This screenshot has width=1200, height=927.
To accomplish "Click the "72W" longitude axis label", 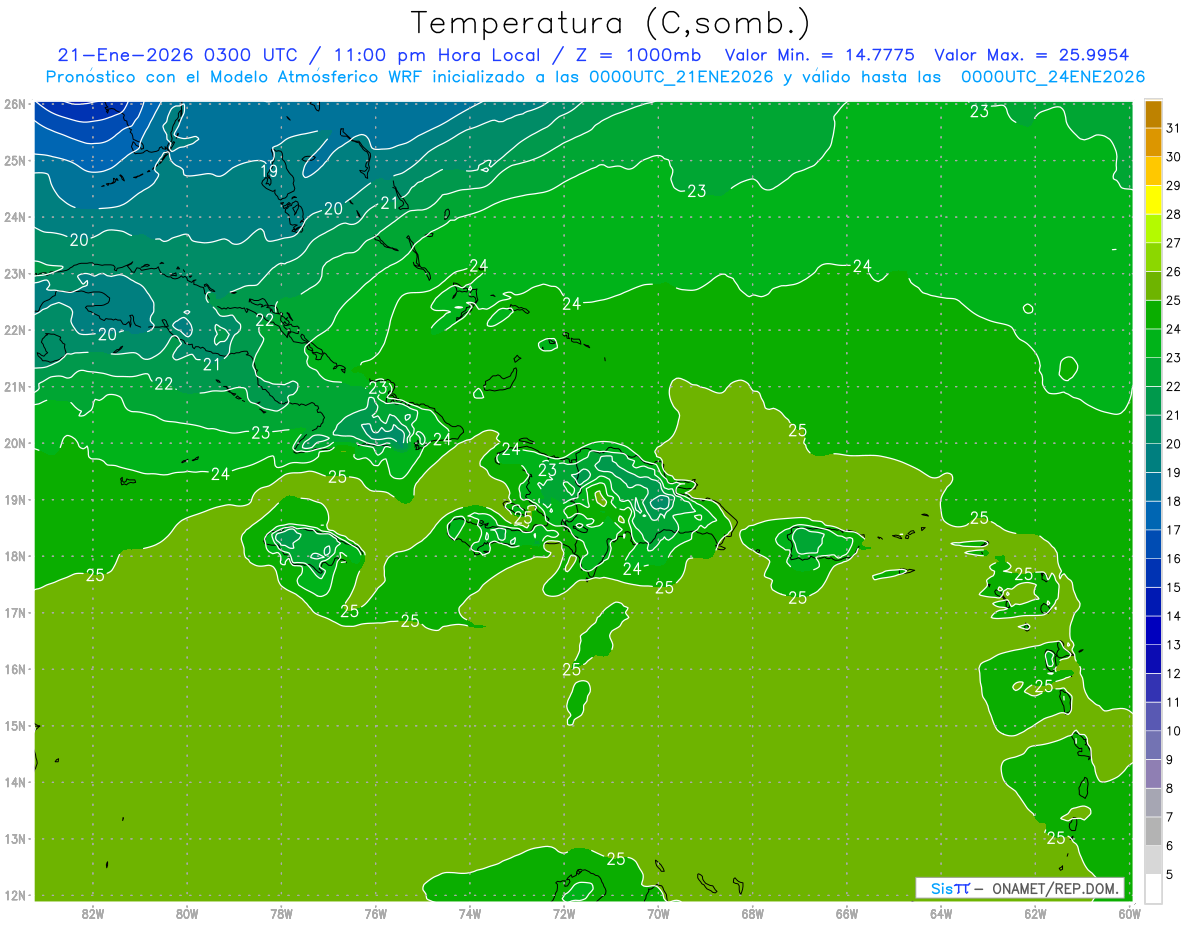I will [564, 913].
